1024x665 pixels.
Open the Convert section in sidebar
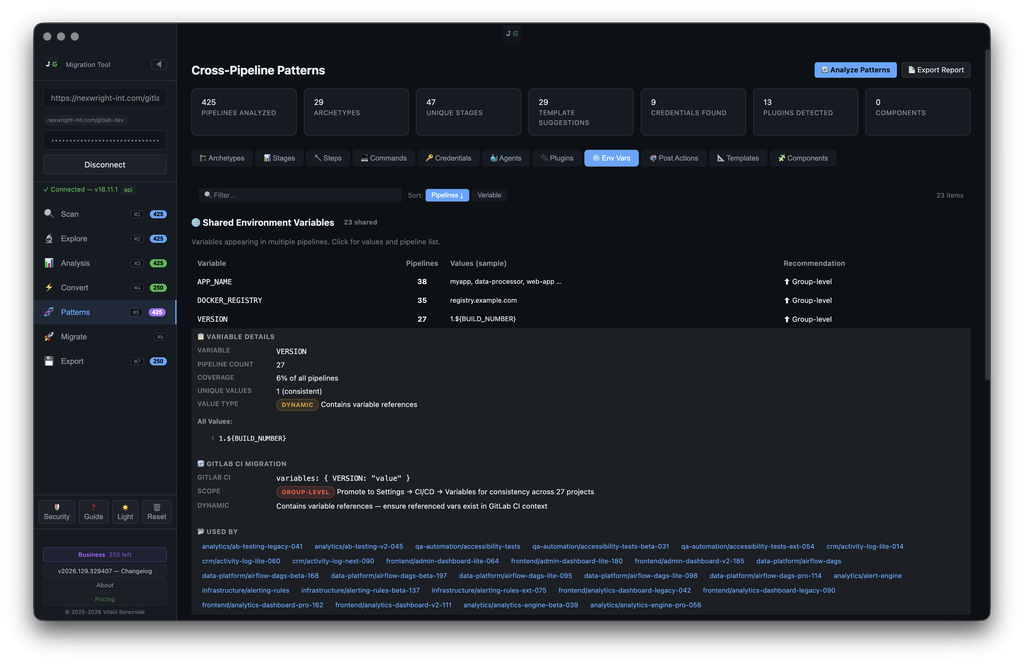pos(104,287)
